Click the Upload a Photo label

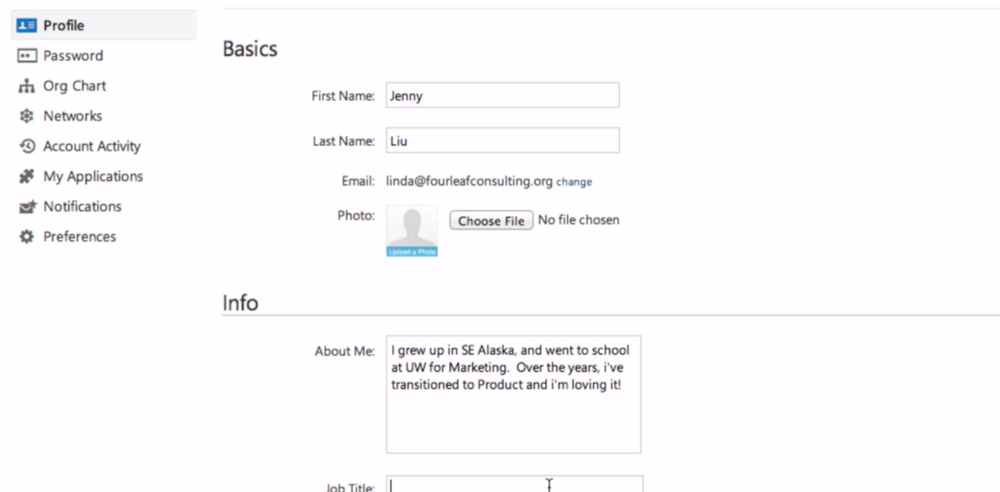point(412,251)
